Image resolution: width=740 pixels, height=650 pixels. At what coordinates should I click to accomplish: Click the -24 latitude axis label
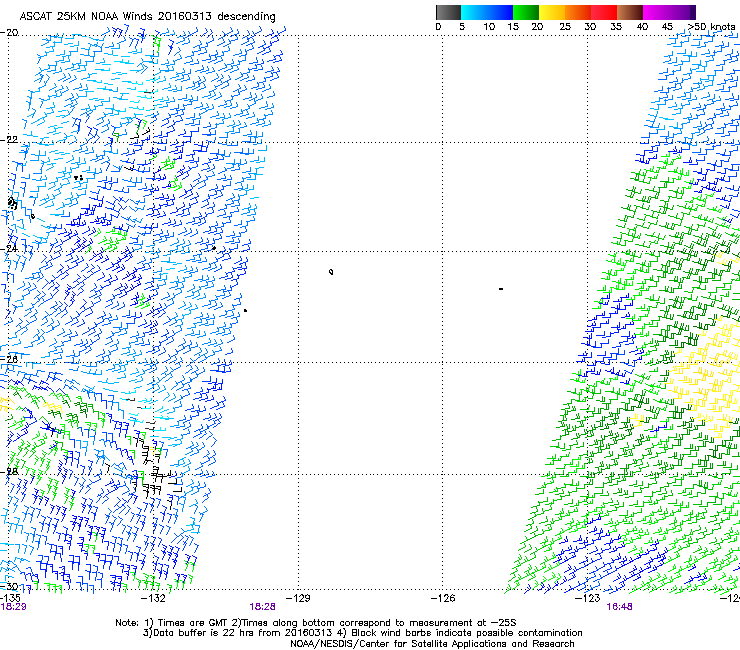pyautogui.click(x=9, y=248)
